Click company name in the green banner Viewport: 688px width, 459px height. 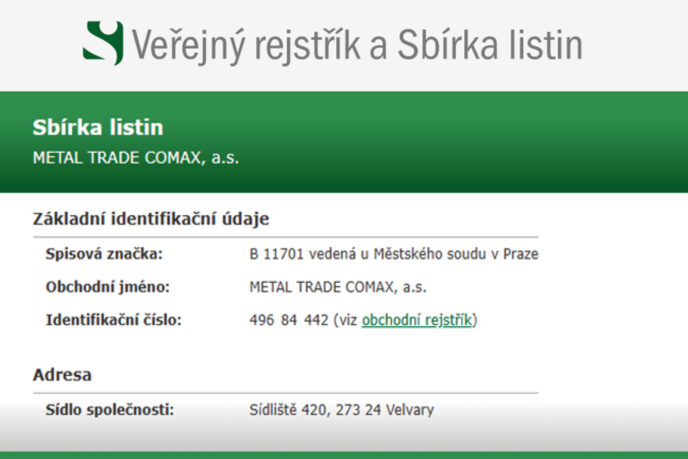(136, 157)
